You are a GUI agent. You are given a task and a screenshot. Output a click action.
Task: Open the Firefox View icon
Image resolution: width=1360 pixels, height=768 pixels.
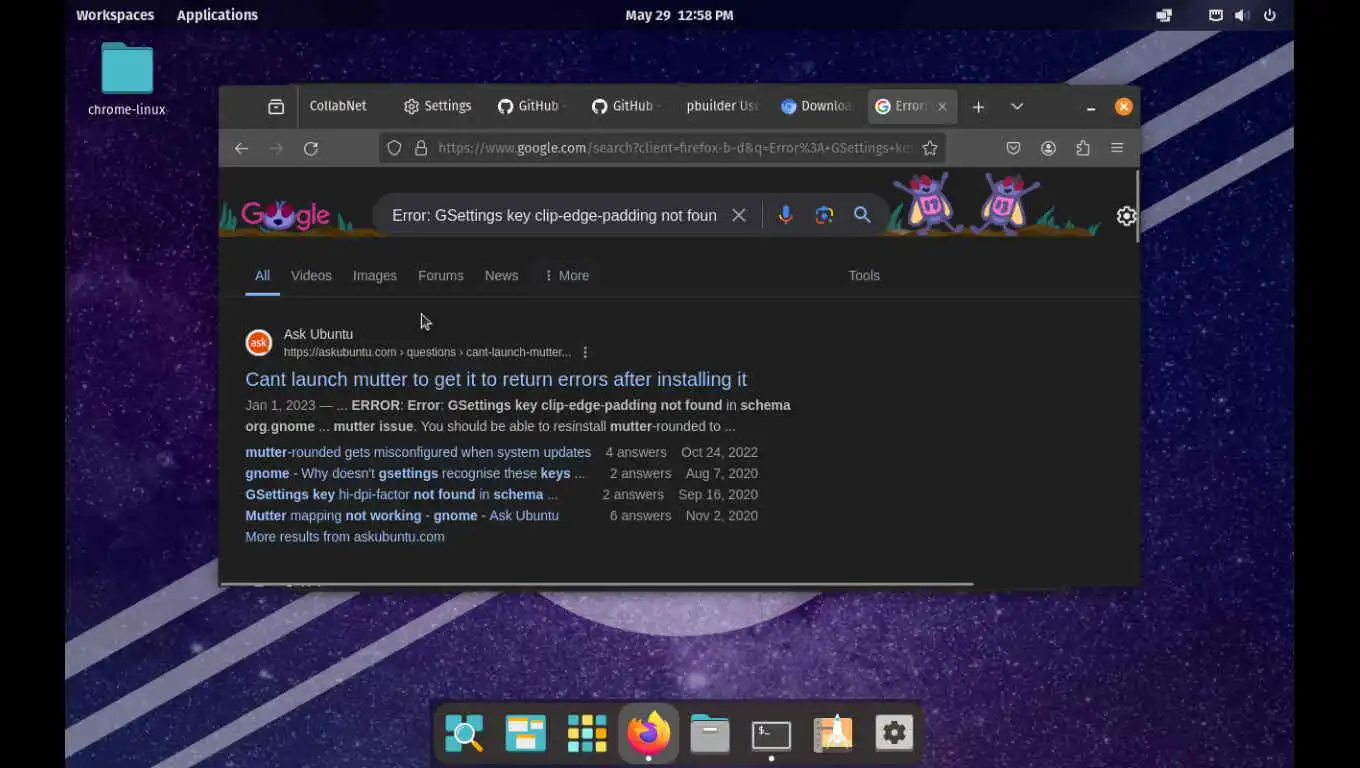[276, 106]
